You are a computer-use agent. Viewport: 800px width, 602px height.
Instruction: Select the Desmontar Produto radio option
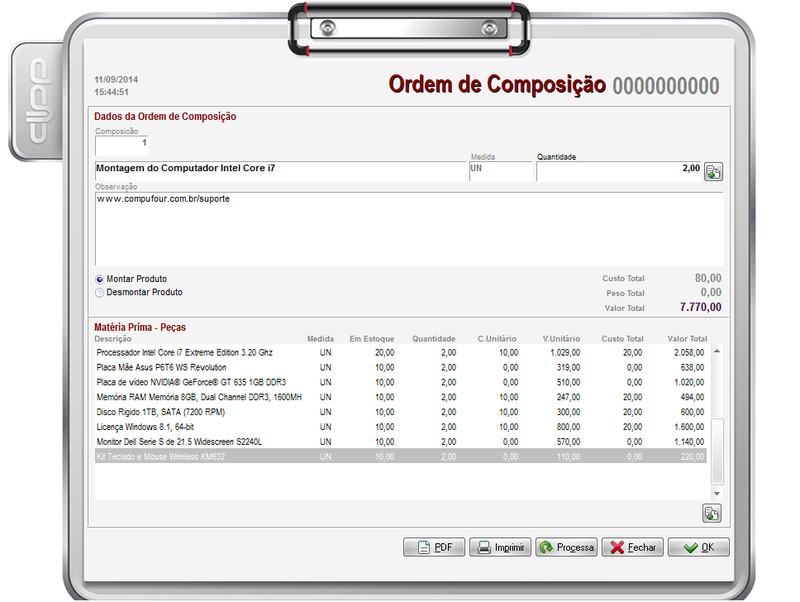click(x=100, y=293)
